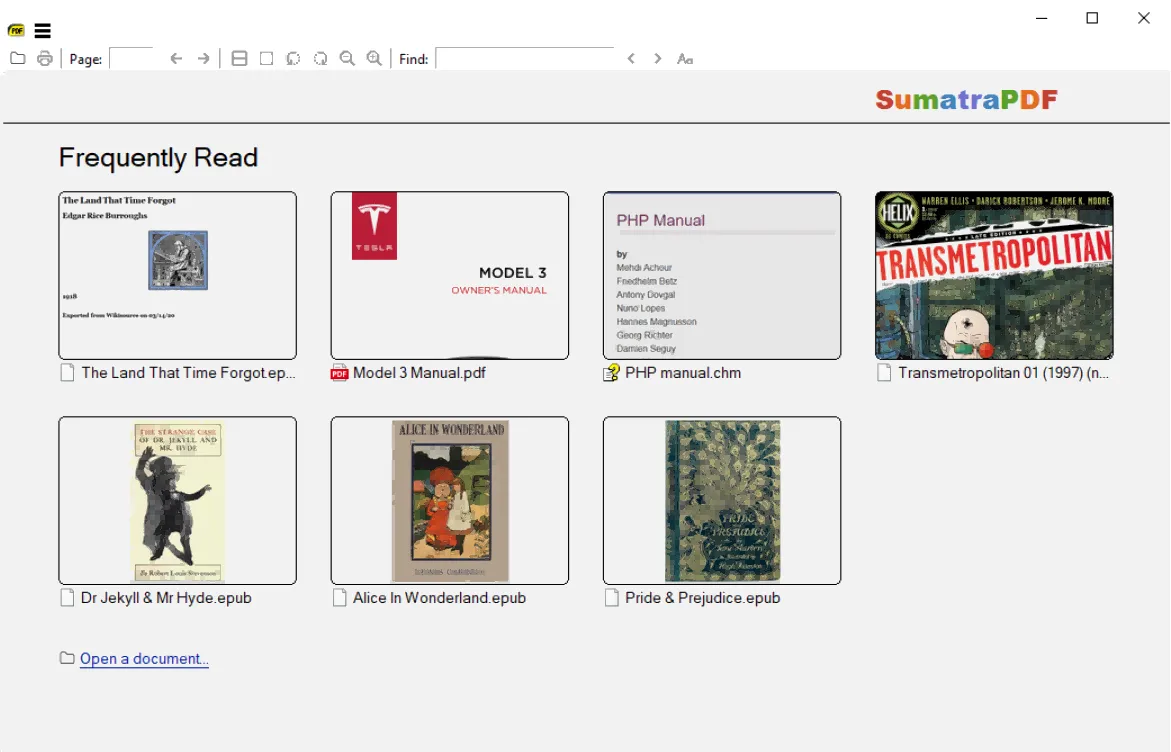Rotate the document right with the rotate icon

pyautogui.click(x=320, y=58)
